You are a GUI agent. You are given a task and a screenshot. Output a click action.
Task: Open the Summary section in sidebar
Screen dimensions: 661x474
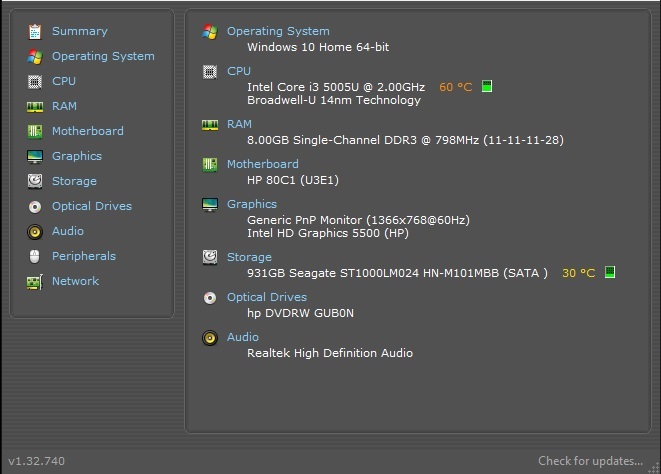(x=80, y=31)
